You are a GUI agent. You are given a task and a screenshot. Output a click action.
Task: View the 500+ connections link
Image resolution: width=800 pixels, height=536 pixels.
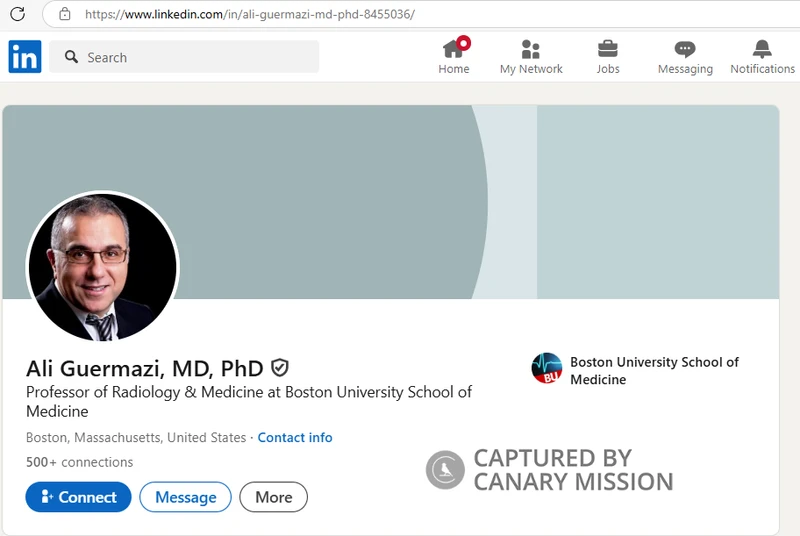point(80,462)
